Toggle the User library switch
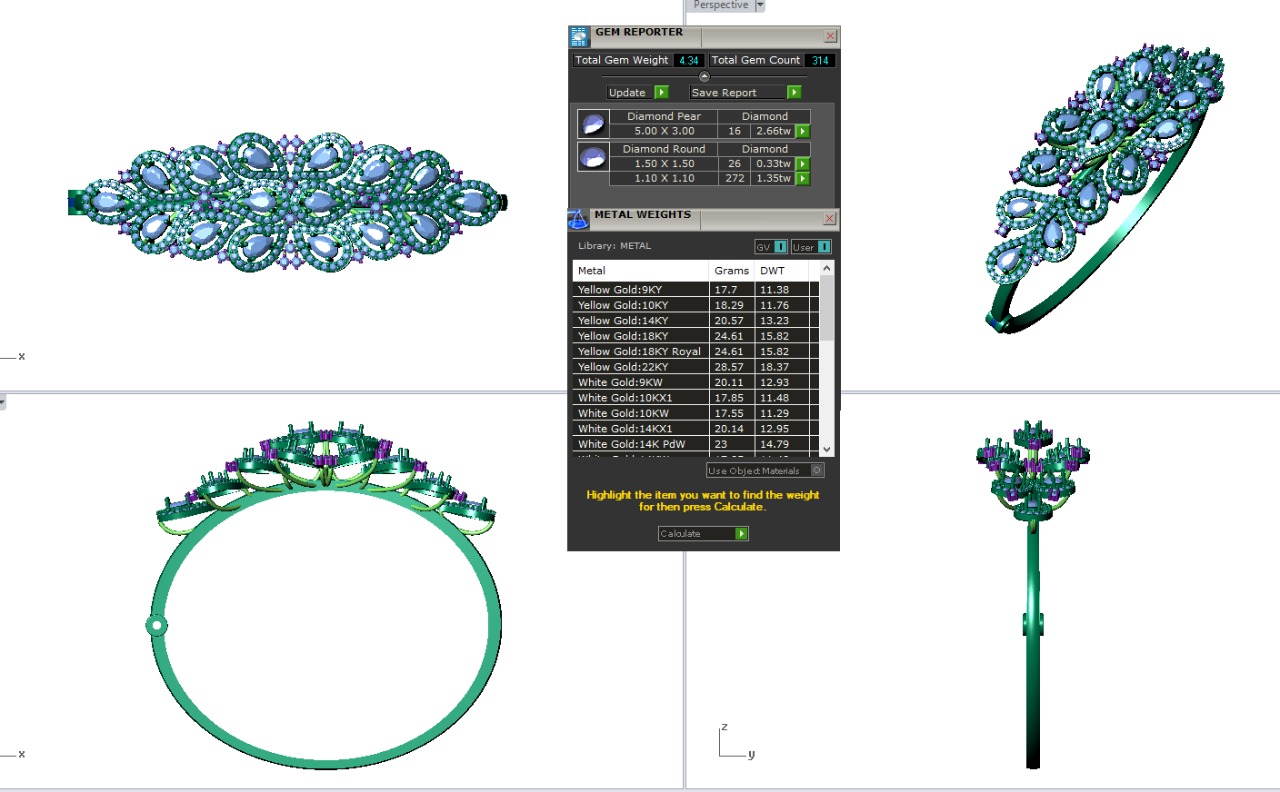This screenshot has width=1280, height=792. (x=824, y=247)
